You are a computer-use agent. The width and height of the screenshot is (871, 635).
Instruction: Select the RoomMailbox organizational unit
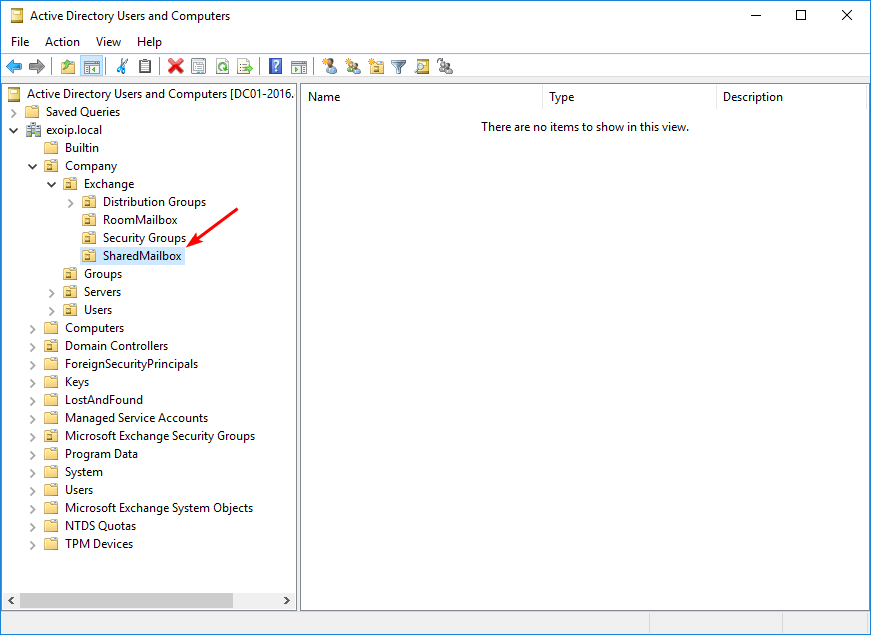pos(140,219)
